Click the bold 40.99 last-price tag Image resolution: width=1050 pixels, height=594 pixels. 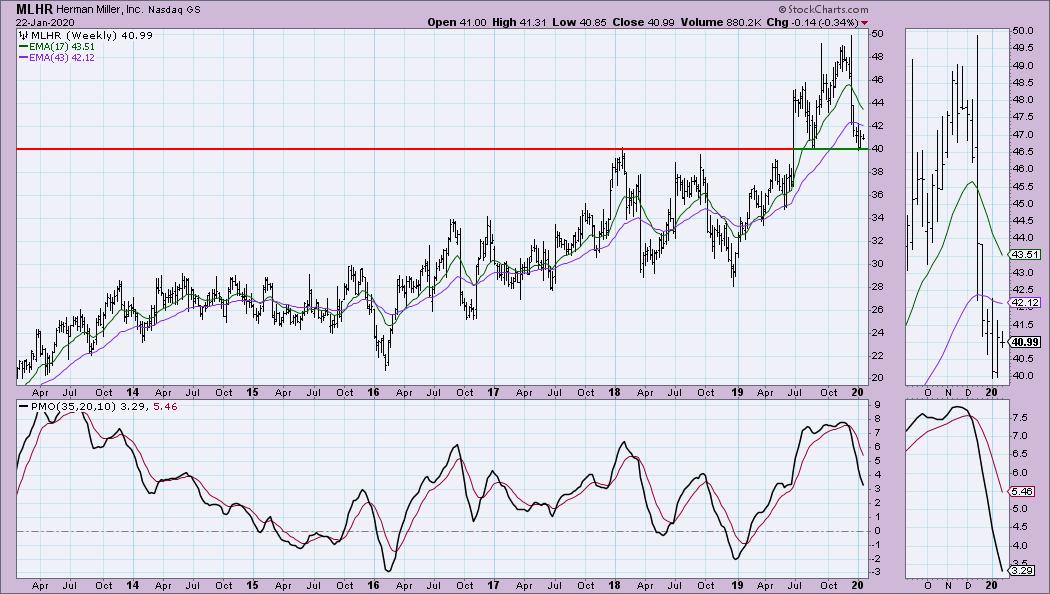click(x=1025, y=342)
